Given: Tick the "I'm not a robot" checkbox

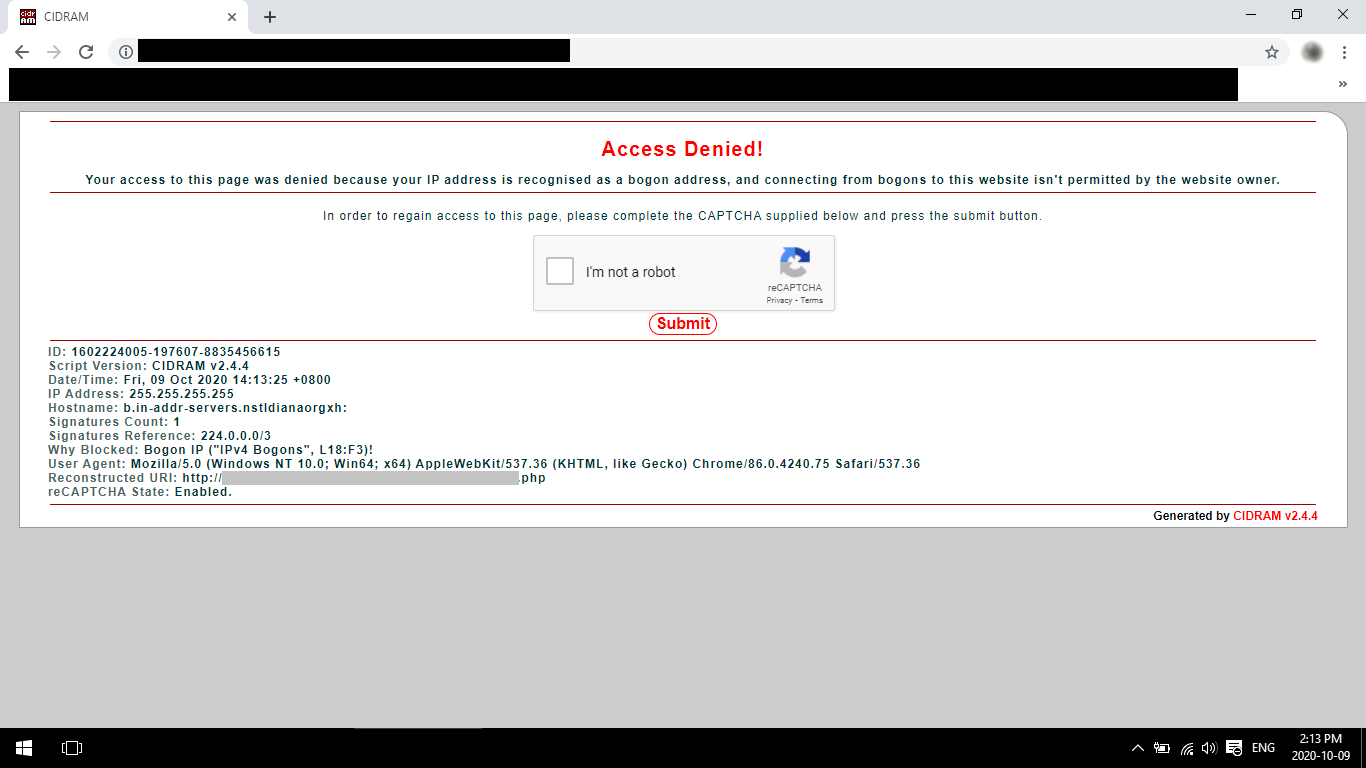Looking at the screenshot, I should coord(560,271).
